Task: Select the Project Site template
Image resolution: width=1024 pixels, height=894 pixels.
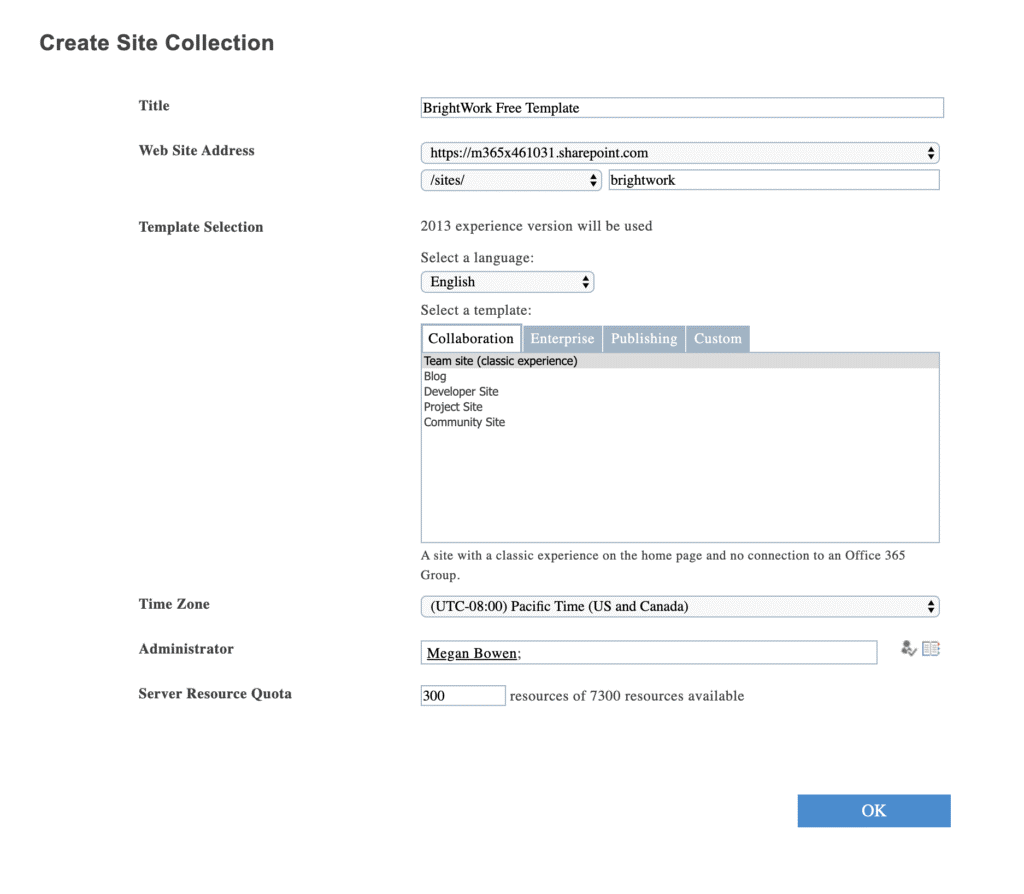Action: coord(453,407)
